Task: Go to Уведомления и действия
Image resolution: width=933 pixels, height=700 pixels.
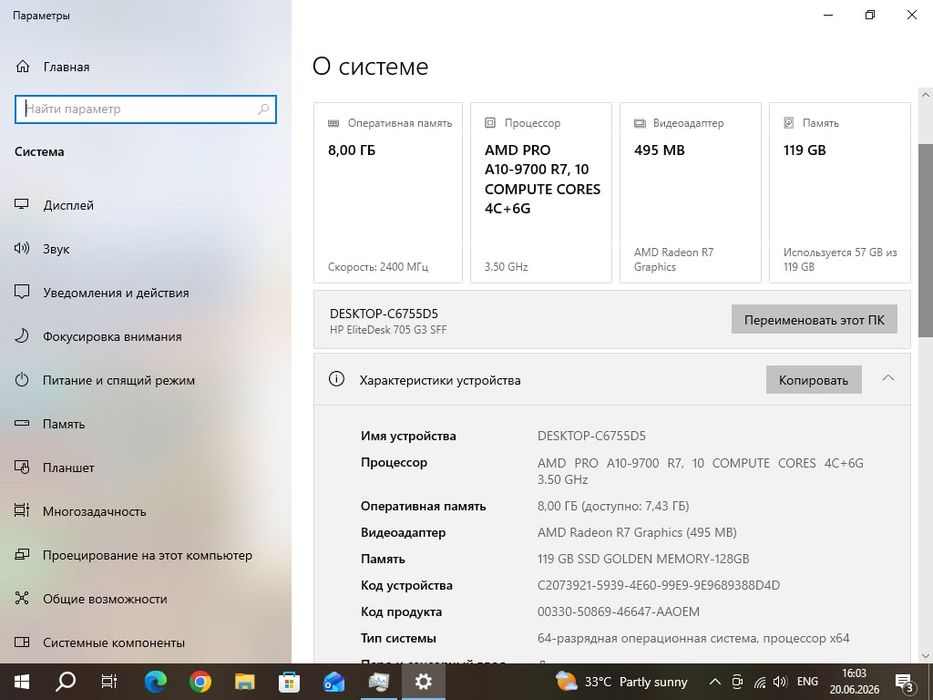Action: click(x=115, y=293)
